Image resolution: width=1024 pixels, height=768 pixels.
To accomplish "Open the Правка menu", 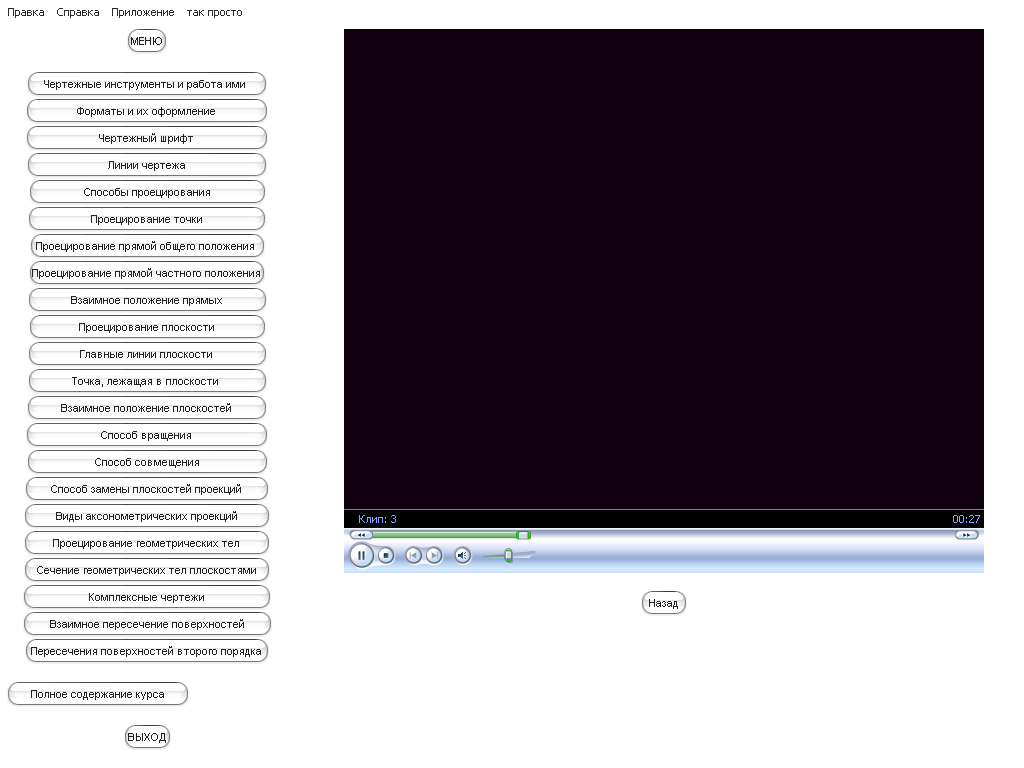I will [25, 12].
